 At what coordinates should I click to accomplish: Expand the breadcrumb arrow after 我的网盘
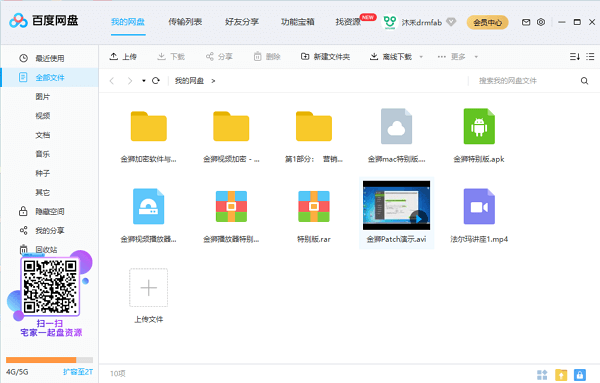click(213, 81)
